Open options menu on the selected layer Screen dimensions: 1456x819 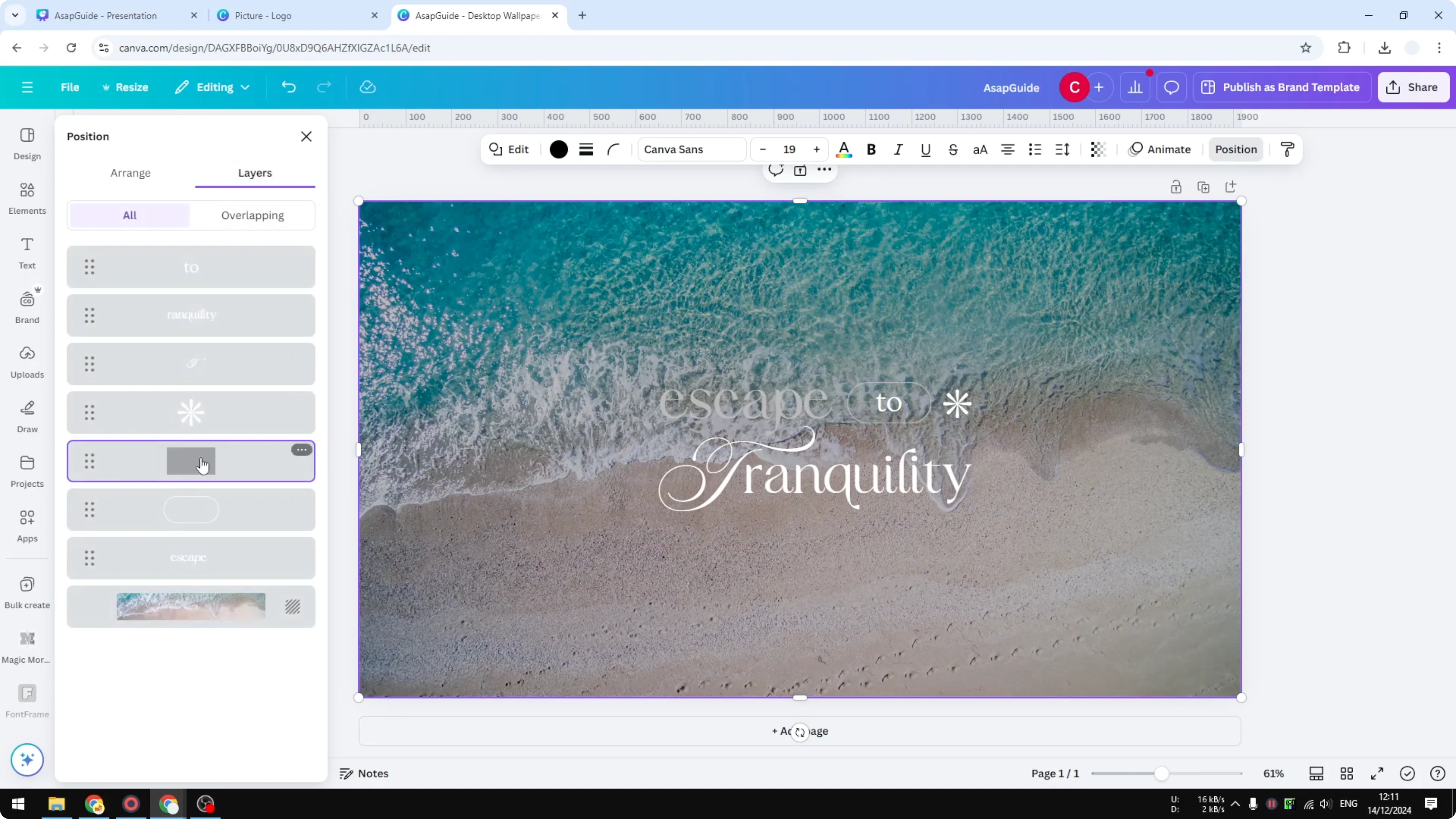point(301,449)
